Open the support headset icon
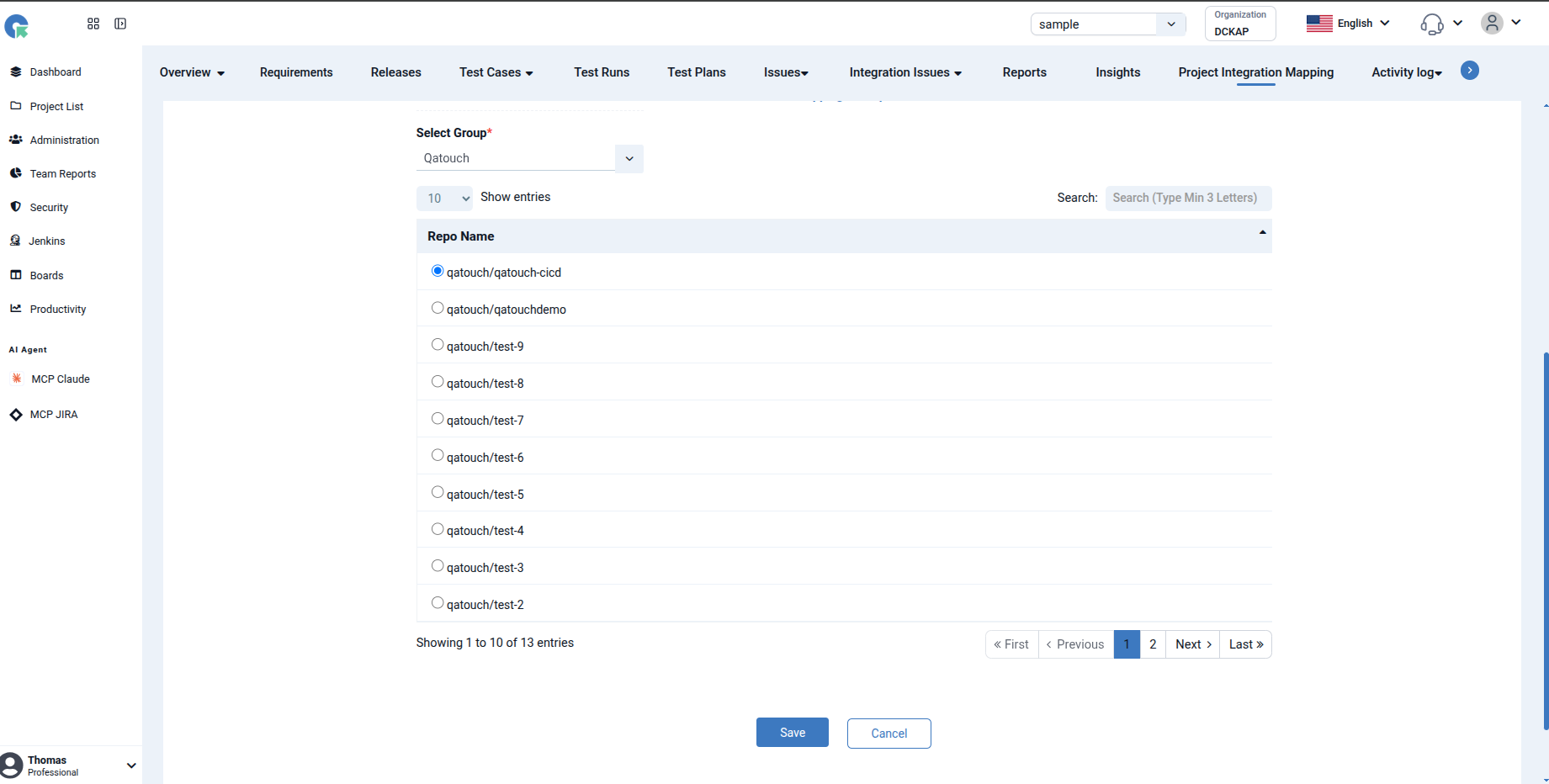 tap(1432, 24)
